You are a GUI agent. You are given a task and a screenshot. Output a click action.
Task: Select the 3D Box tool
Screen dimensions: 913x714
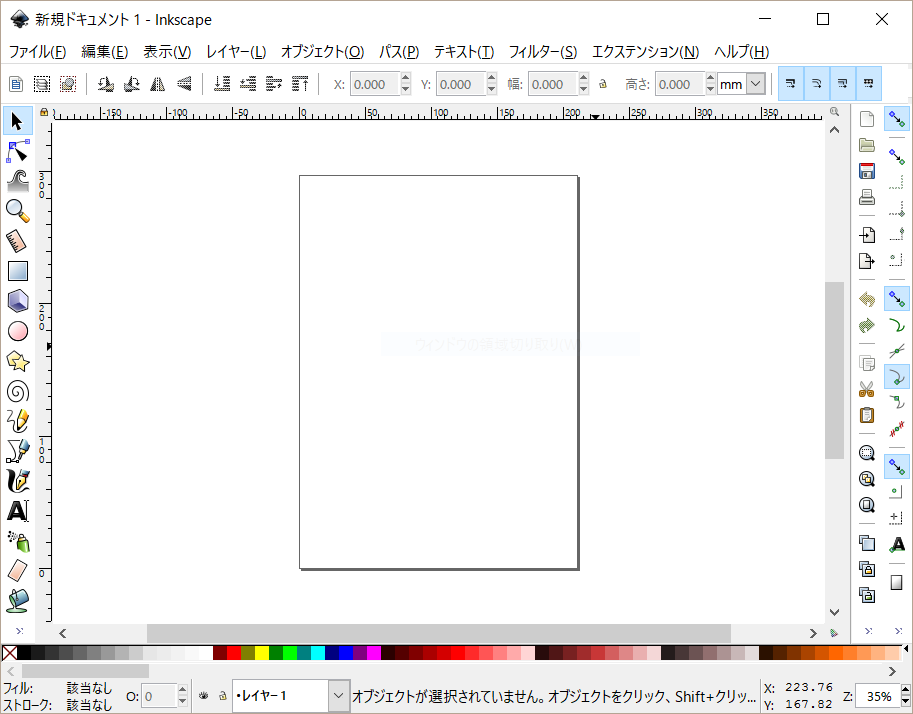coord(17,301)
